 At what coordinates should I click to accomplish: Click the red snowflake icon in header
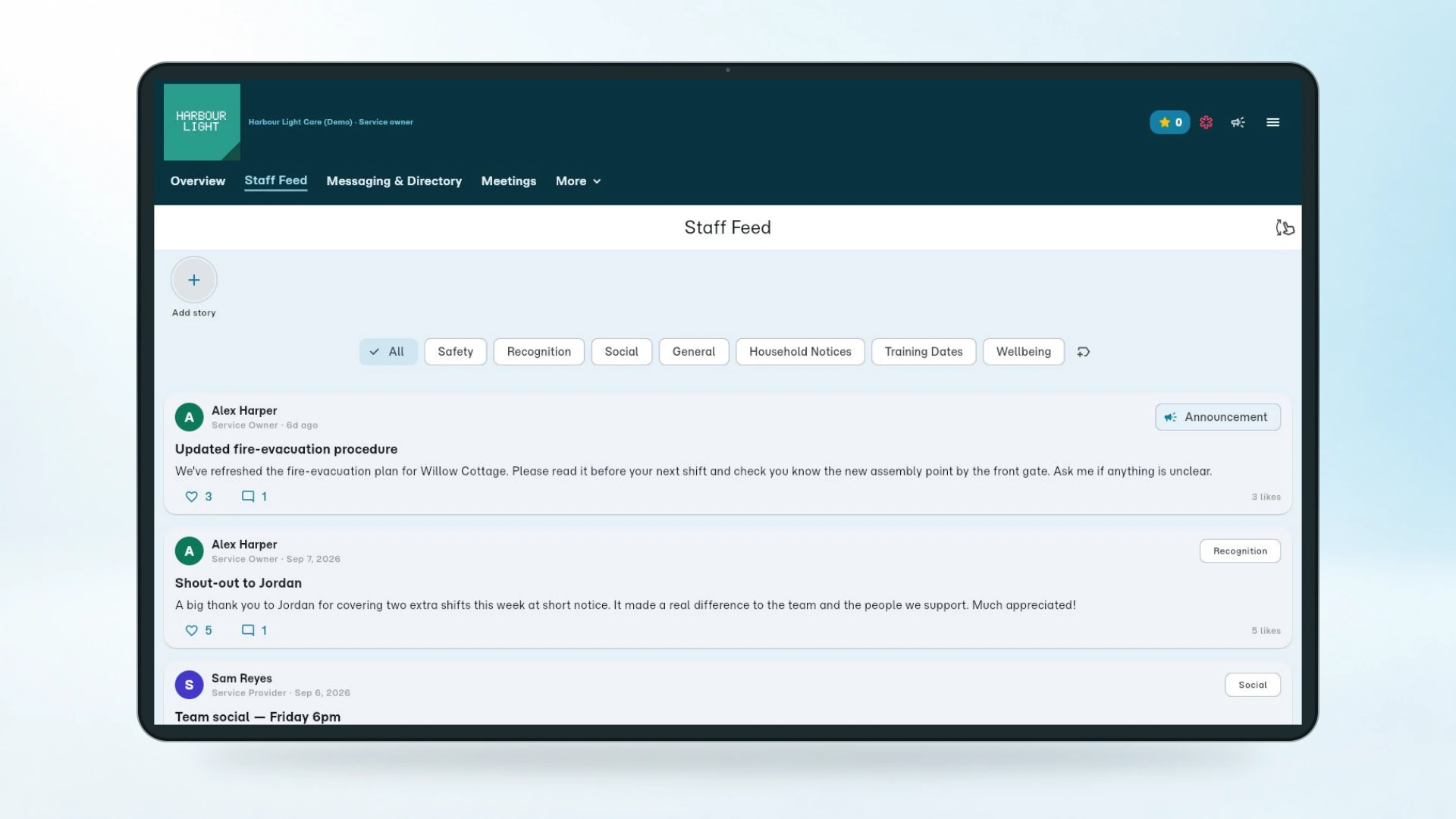coord(1206,122)
